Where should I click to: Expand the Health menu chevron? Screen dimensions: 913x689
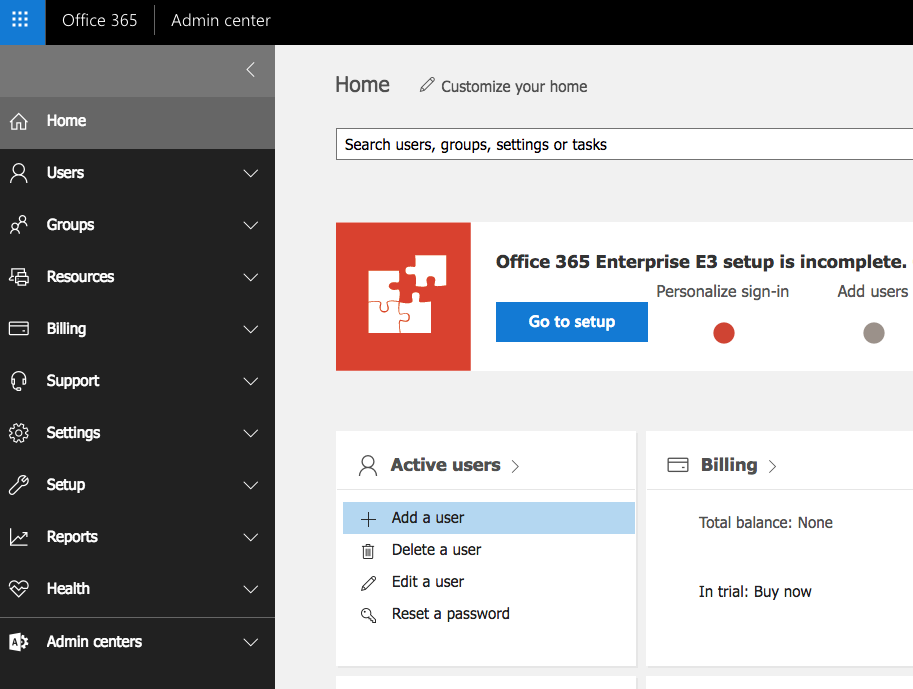[x=251, y=589]
